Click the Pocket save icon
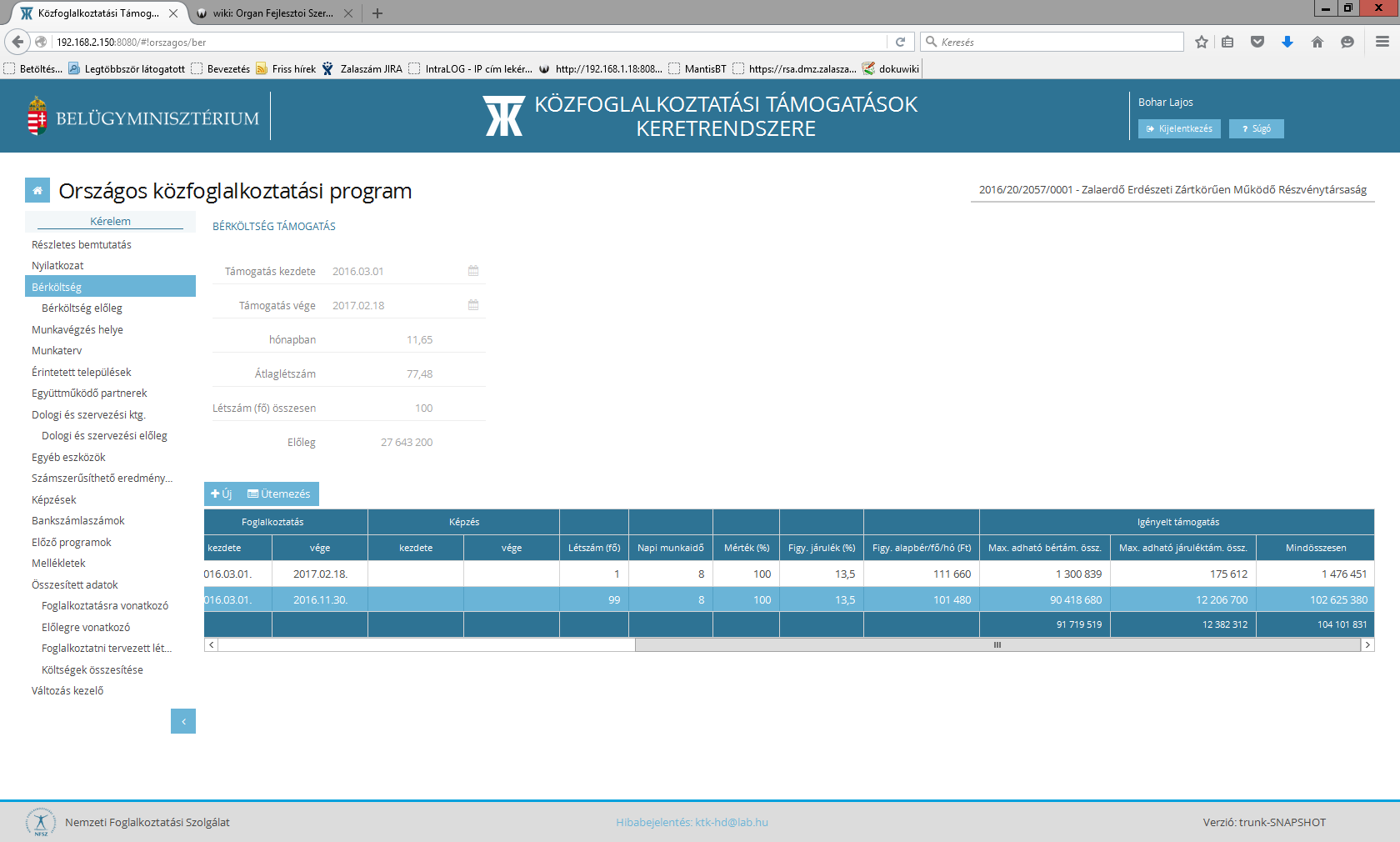The height and width of the screenshot is (842, 1400). pyautogui.click(x=1257, y=42)
